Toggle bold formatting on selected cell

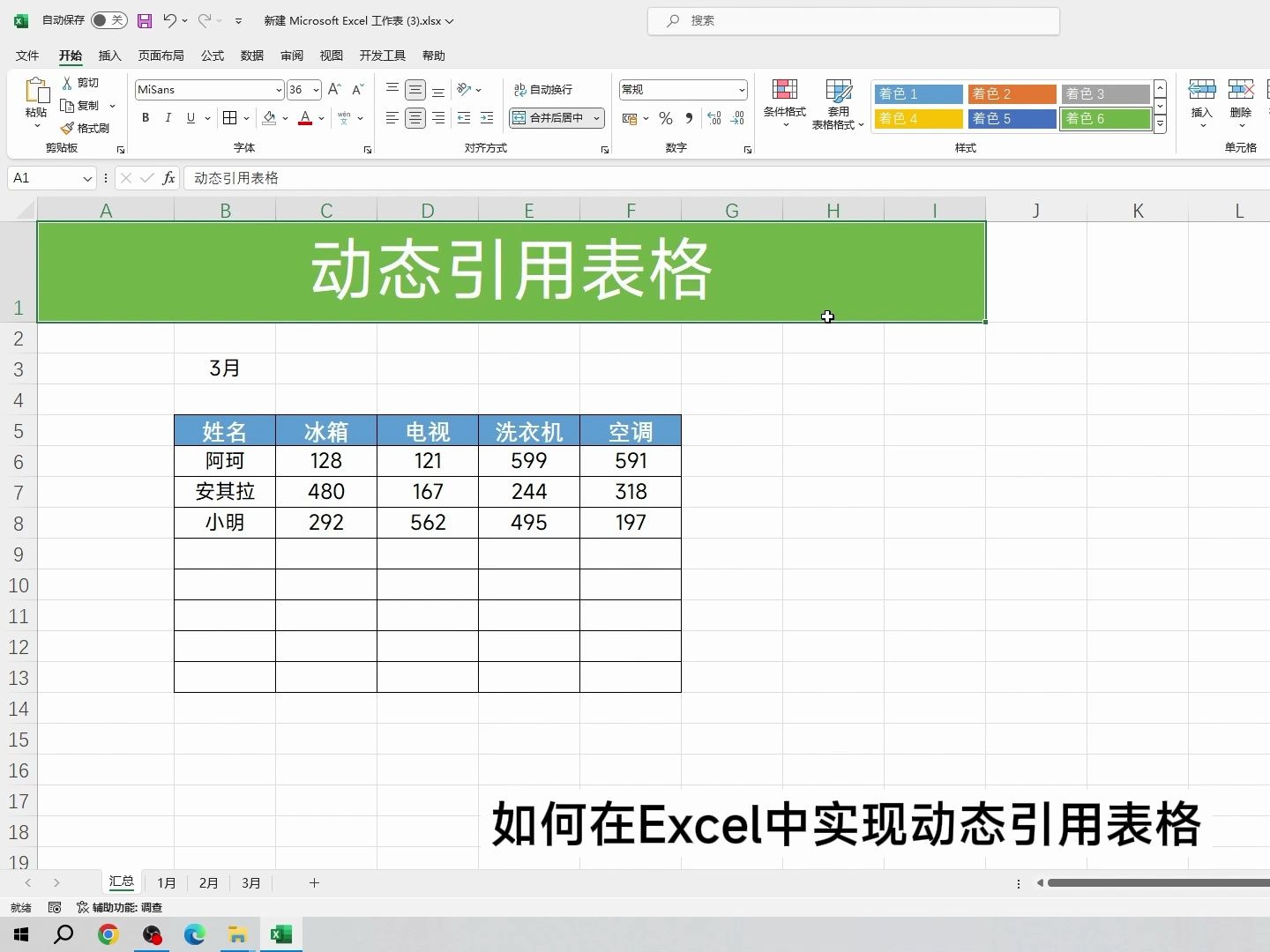[145, 118]
